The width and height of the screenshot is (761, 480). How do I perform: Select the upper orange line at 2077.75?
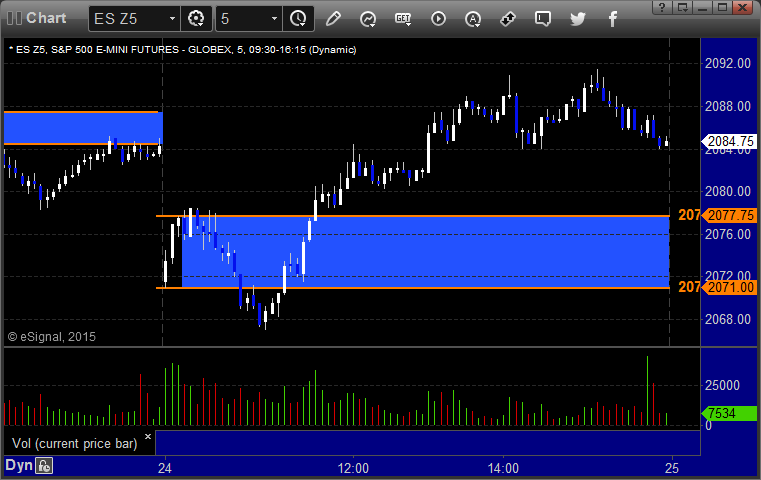[x=413, y=215]
